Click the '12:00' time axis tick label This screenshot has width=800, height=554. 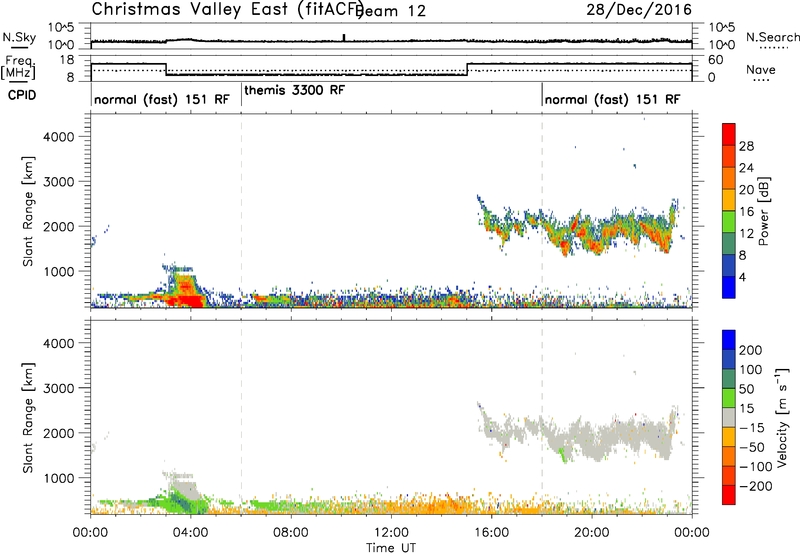(391, 533)
